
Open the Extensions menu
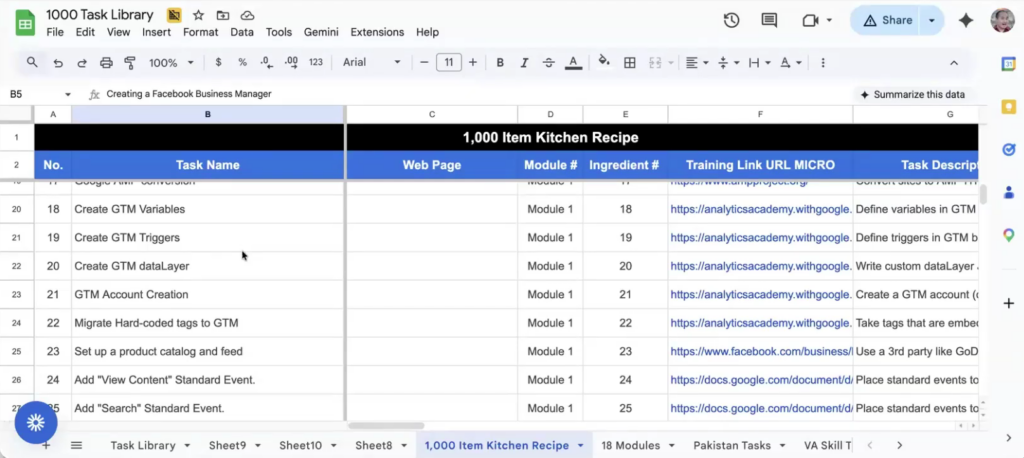(x=377, y=32)
